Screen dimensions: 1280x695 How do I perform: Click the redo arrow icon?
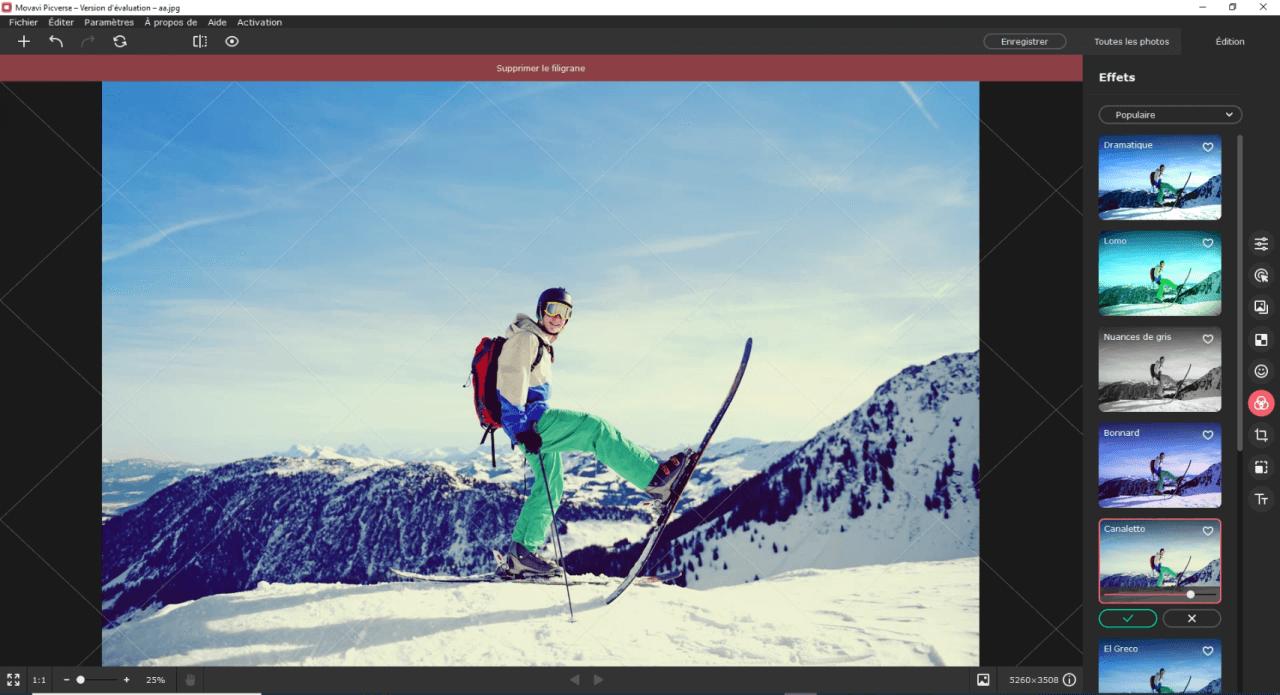88,42
